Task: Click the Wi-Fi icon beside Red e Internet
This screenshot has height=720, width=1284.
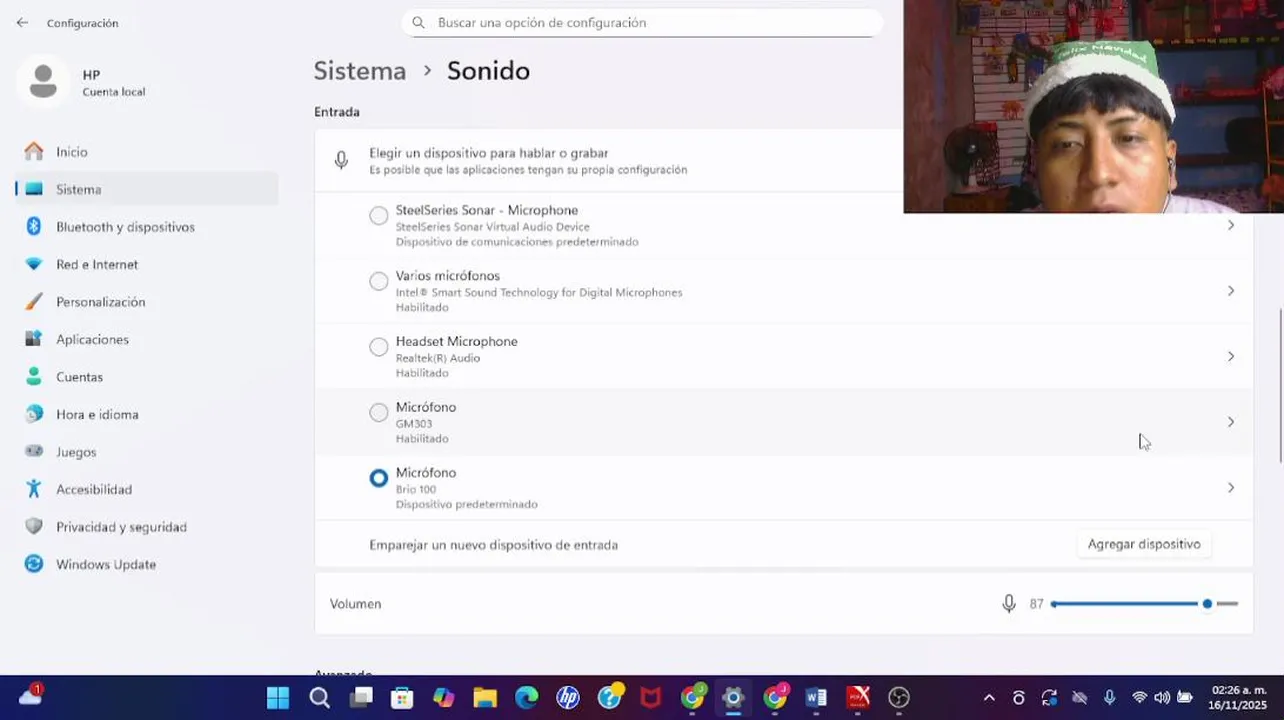Action: coord(34,264)
